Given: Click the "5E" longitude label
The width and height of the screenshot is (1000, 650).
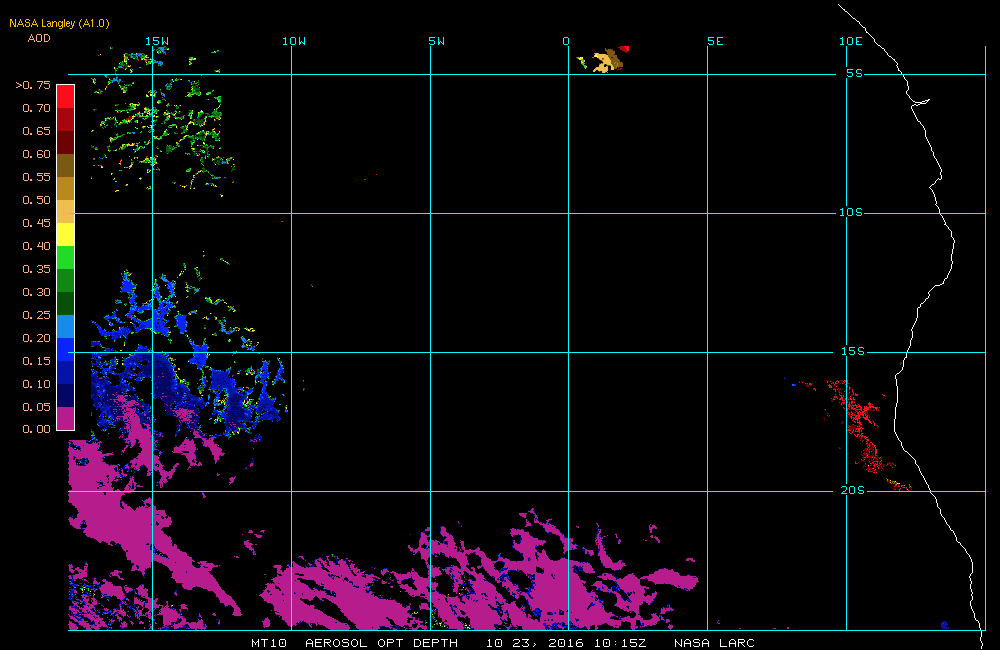Looking at the screenshot, I should click(x=716, y=41).
